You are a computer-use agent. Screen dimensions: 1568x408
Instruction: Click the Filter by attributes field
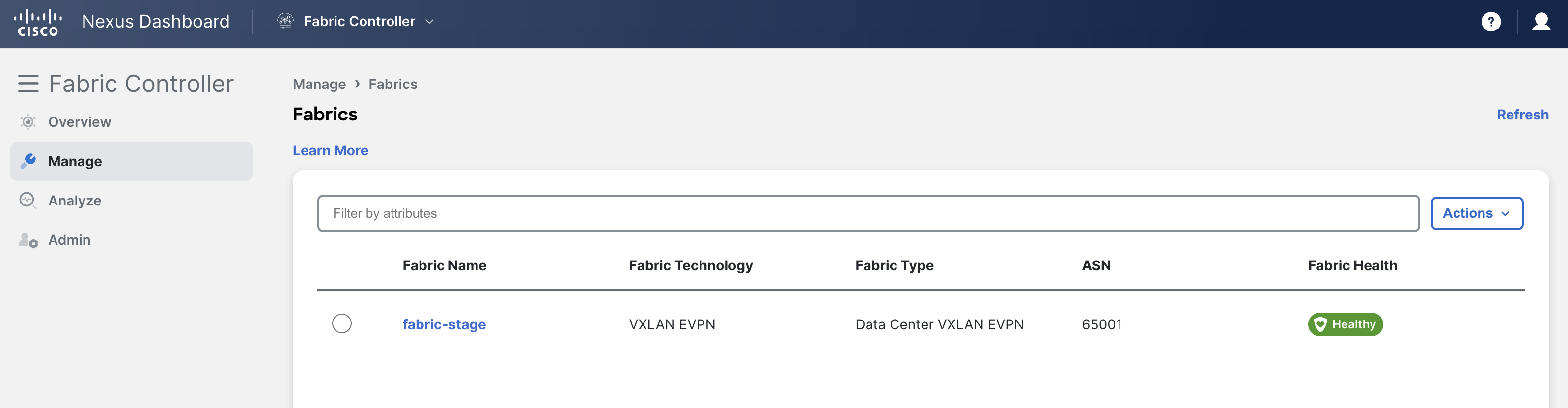pos(868,213)
